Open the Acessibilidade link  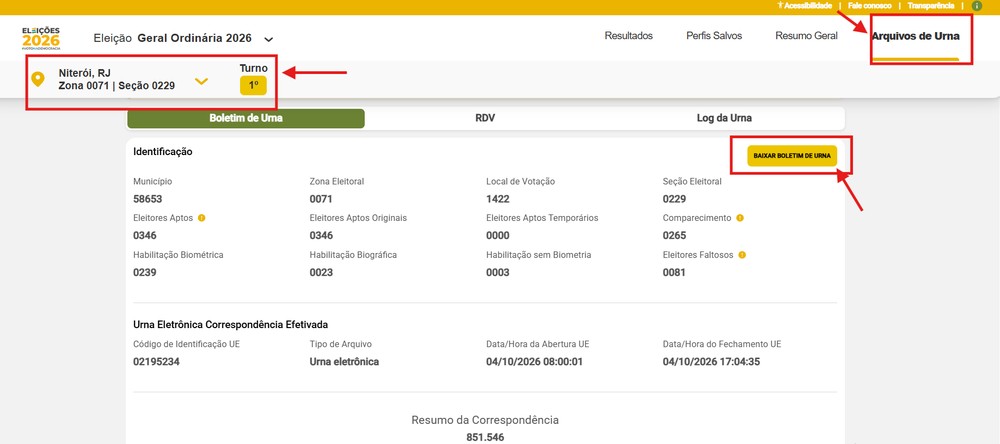[805, 6]
